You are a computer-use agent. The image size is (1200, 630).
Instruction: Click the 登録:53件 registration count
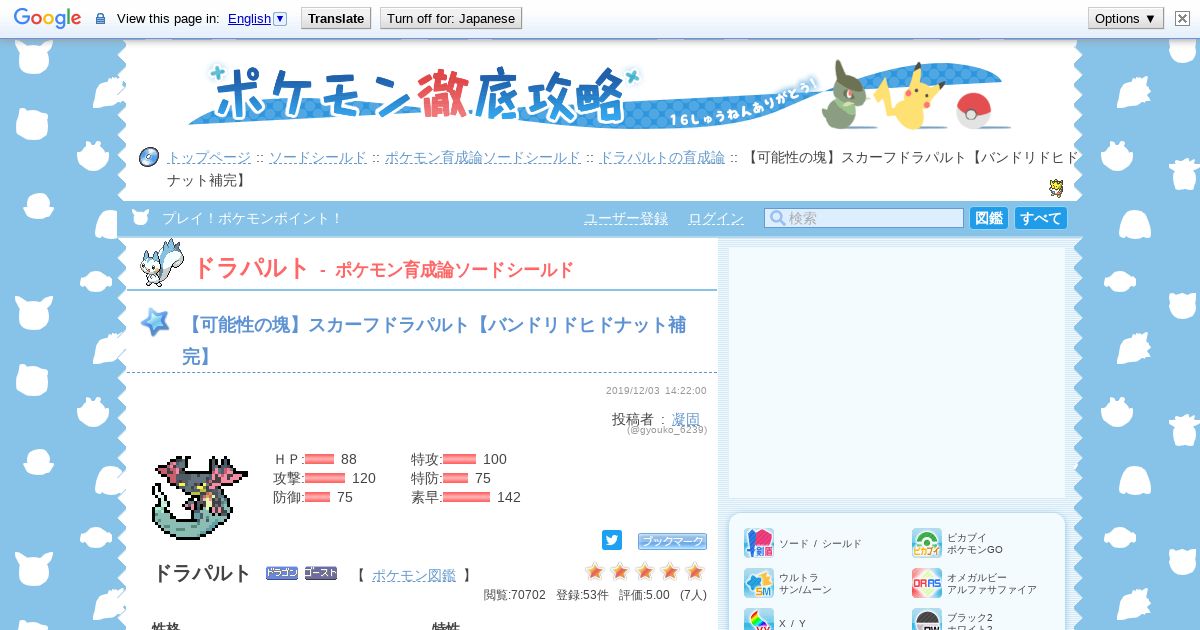coord(582,595)
